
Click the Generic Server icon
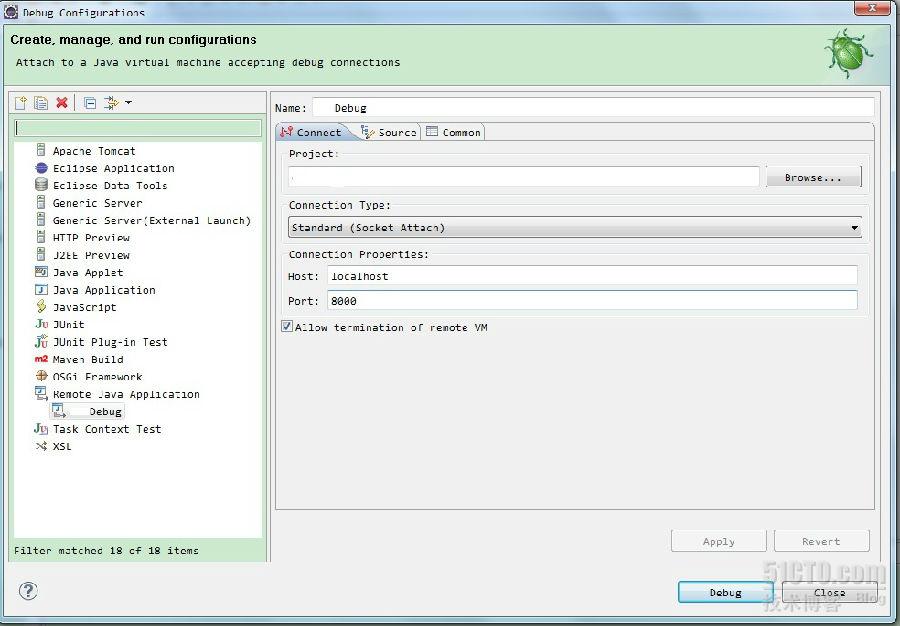(x=41, y=202)
